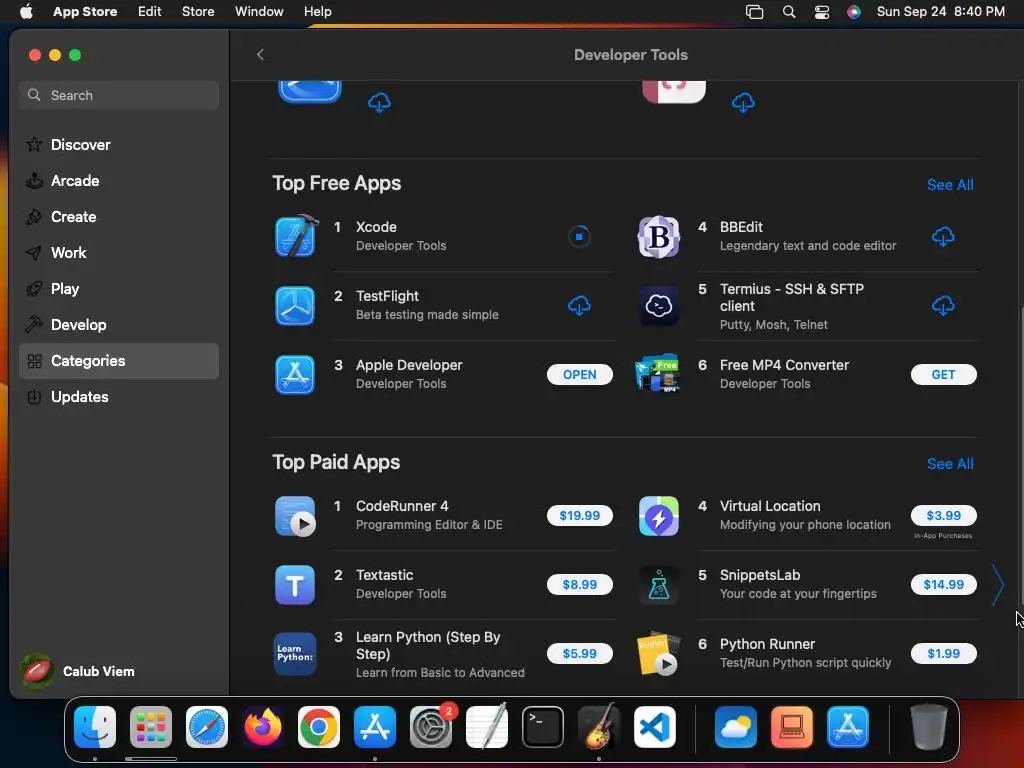1024x768 pixels.
Task: Open the Textastic app icon
Action: pyautogui.click(x=295, y=584)
